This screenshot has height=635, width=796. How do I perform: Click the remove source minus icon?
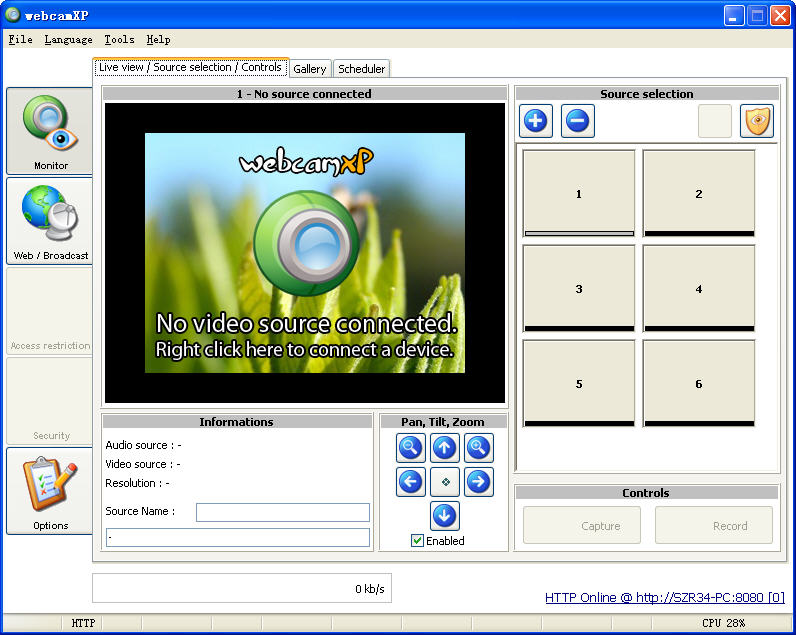(577, 122)
